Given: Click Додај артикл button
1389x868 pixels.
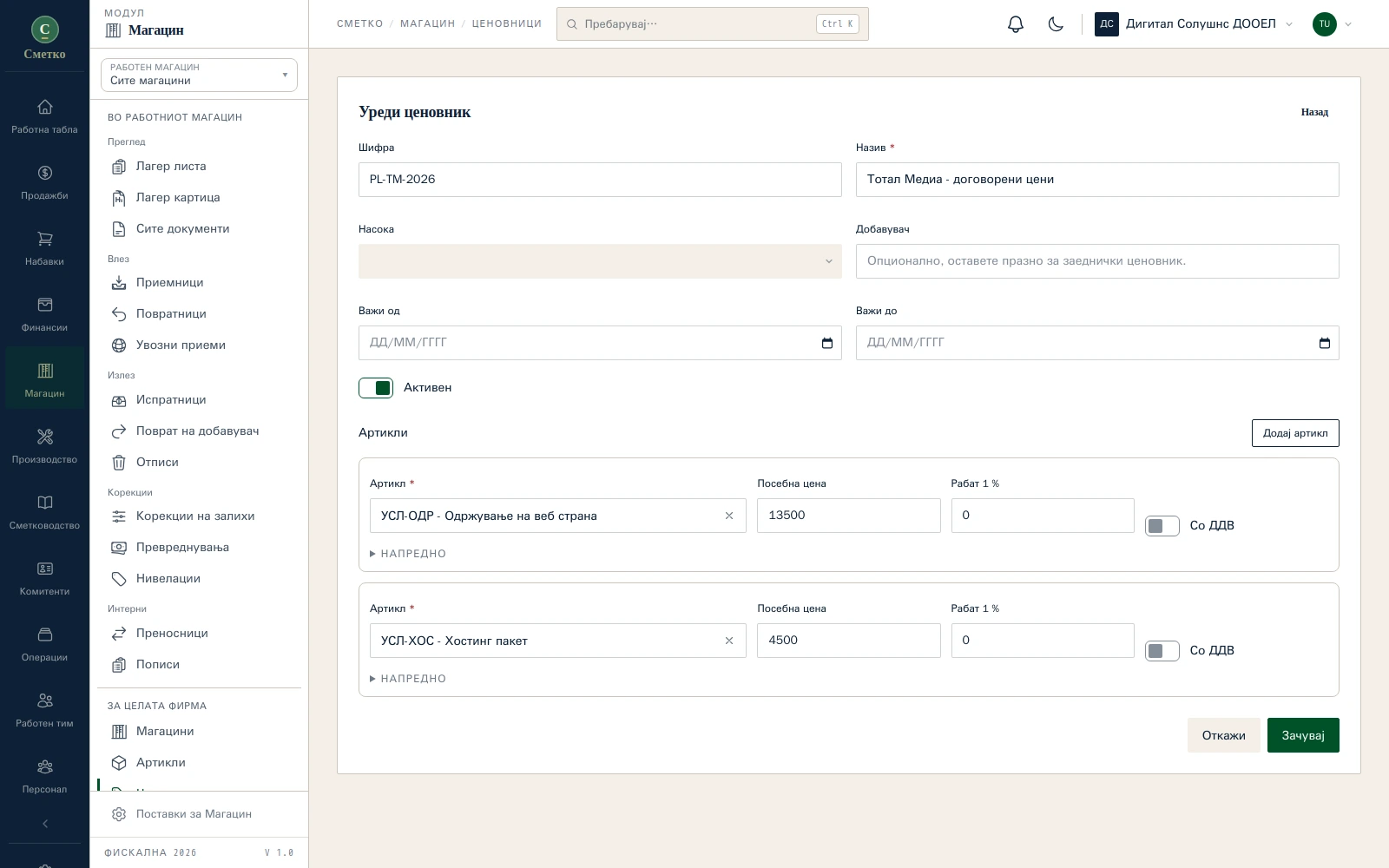Looking at the screenshot, I should [x=1295, y=433].
